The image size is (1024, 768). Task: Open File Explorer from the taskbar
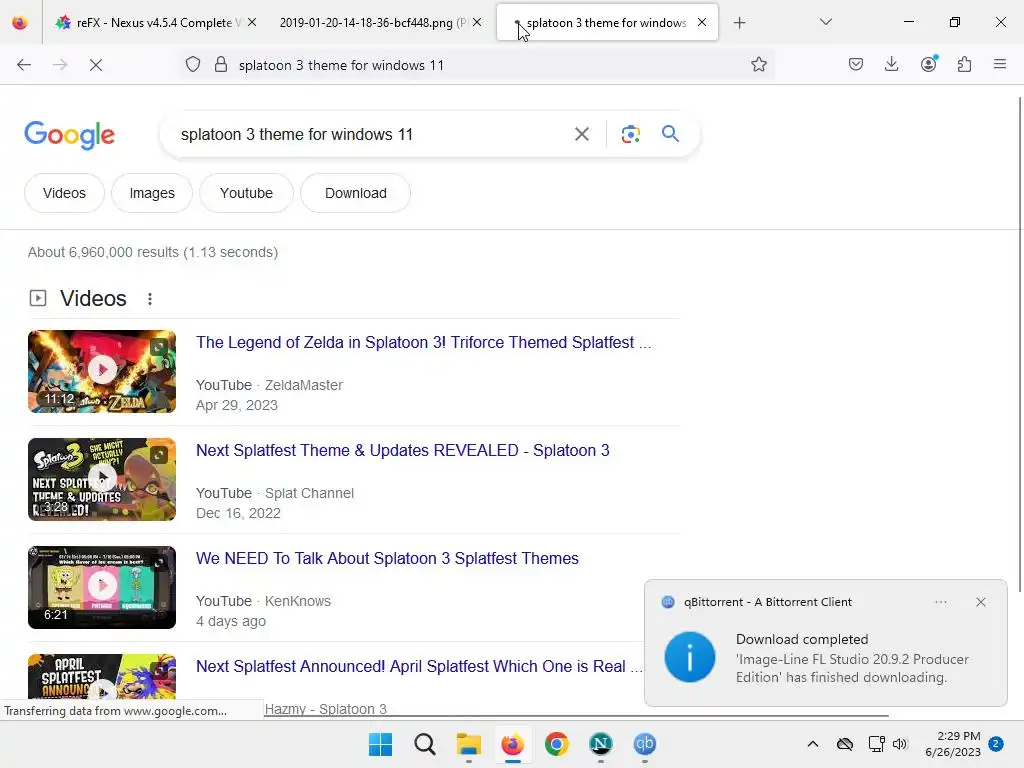(x=468, y=744)
